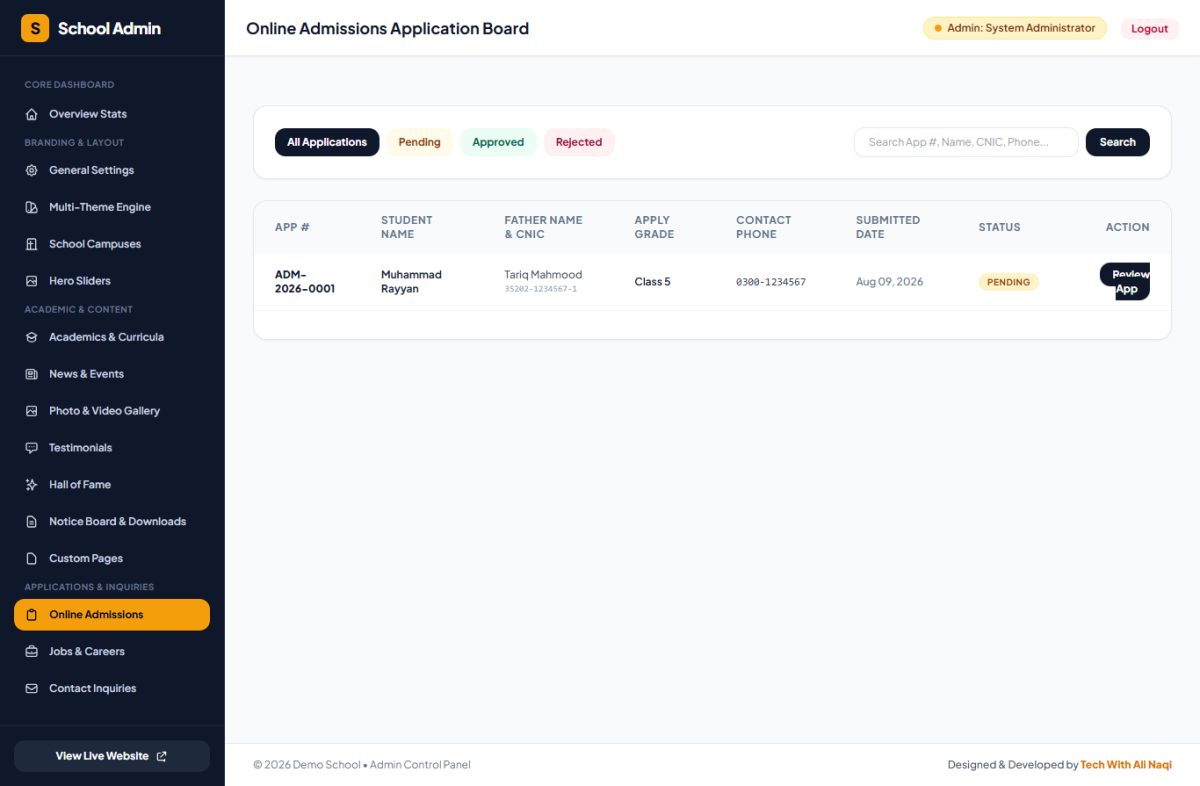
Task: Click the Multi-Theme Engine icon
Action: point(31,207)
